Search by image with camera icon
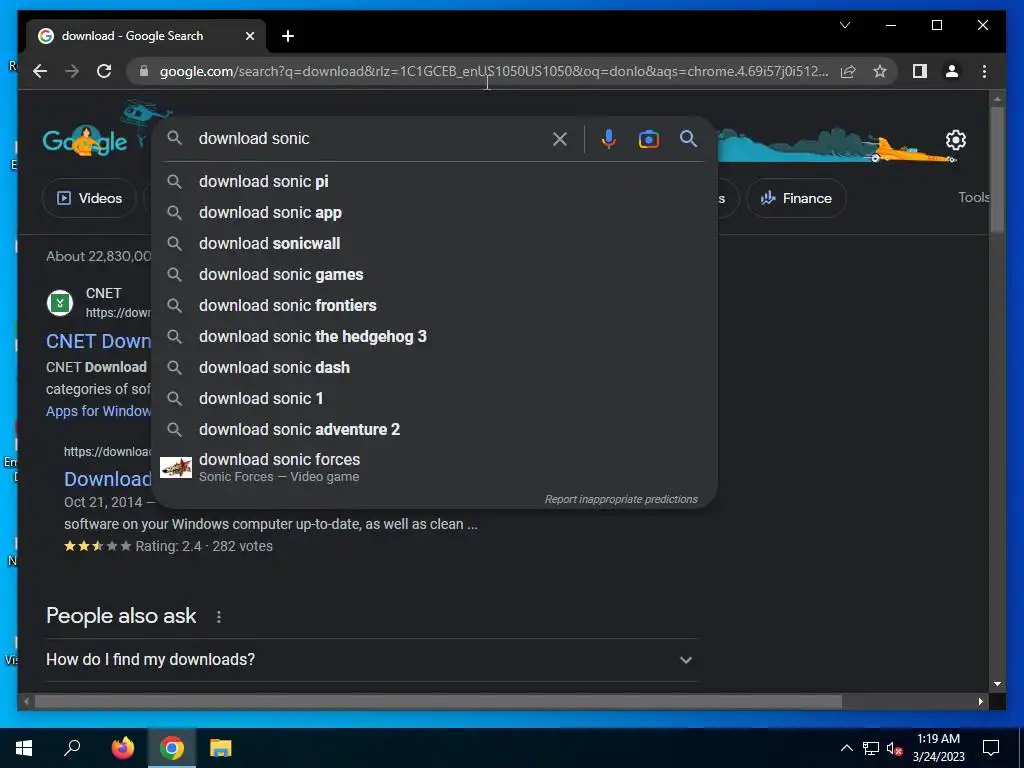Image resolution: width=1024 pixels, height=768 pixels. 648,138
